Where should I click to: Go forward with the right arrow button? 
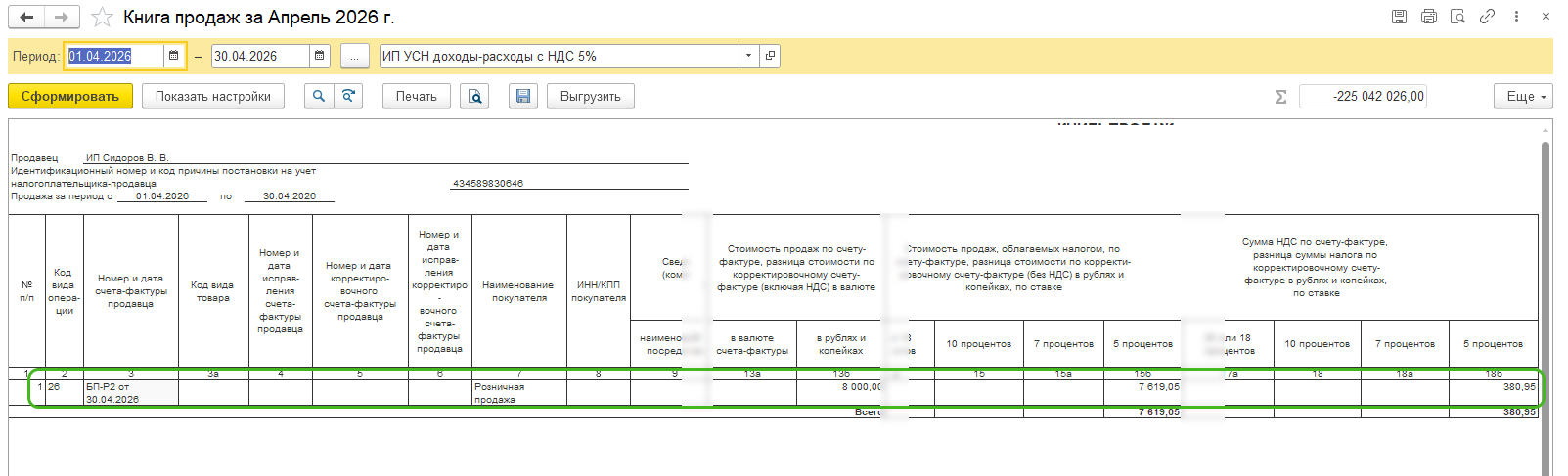coord(61,17)
